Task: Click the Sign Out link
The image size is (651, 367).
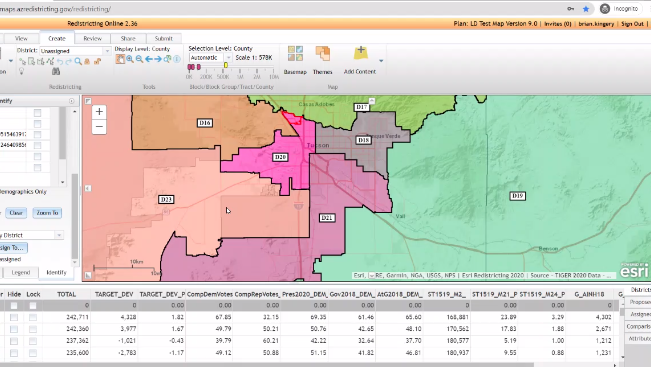Action: pyautogui.click(x=632, y=24)
